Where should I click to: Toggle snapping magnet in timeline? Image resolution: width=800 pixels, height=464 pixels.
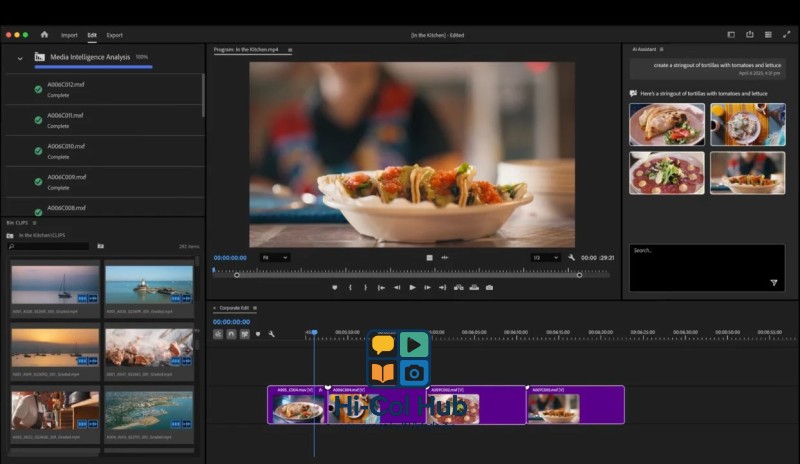pyautogui.click(x=231, y=334)
